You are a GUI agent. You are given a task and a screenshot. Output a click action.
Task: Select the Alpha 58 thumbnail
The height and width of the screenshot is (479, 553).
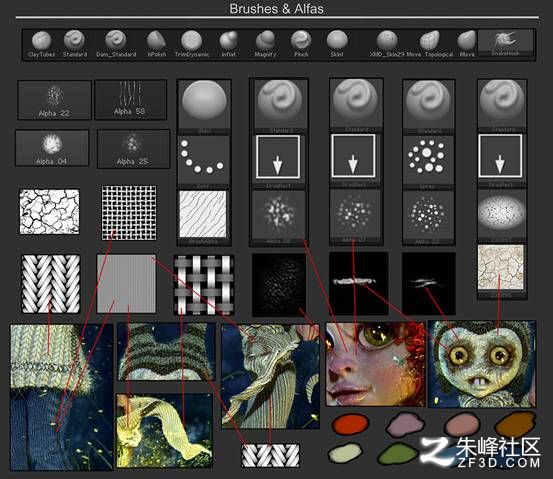point(130,100)
